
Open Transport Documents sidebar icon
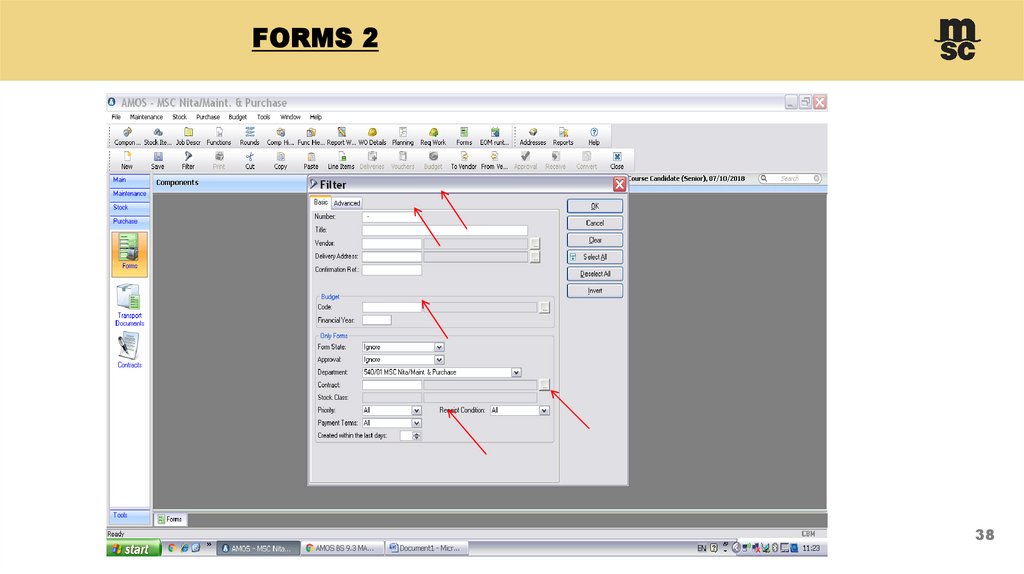(x=129, y=304)
